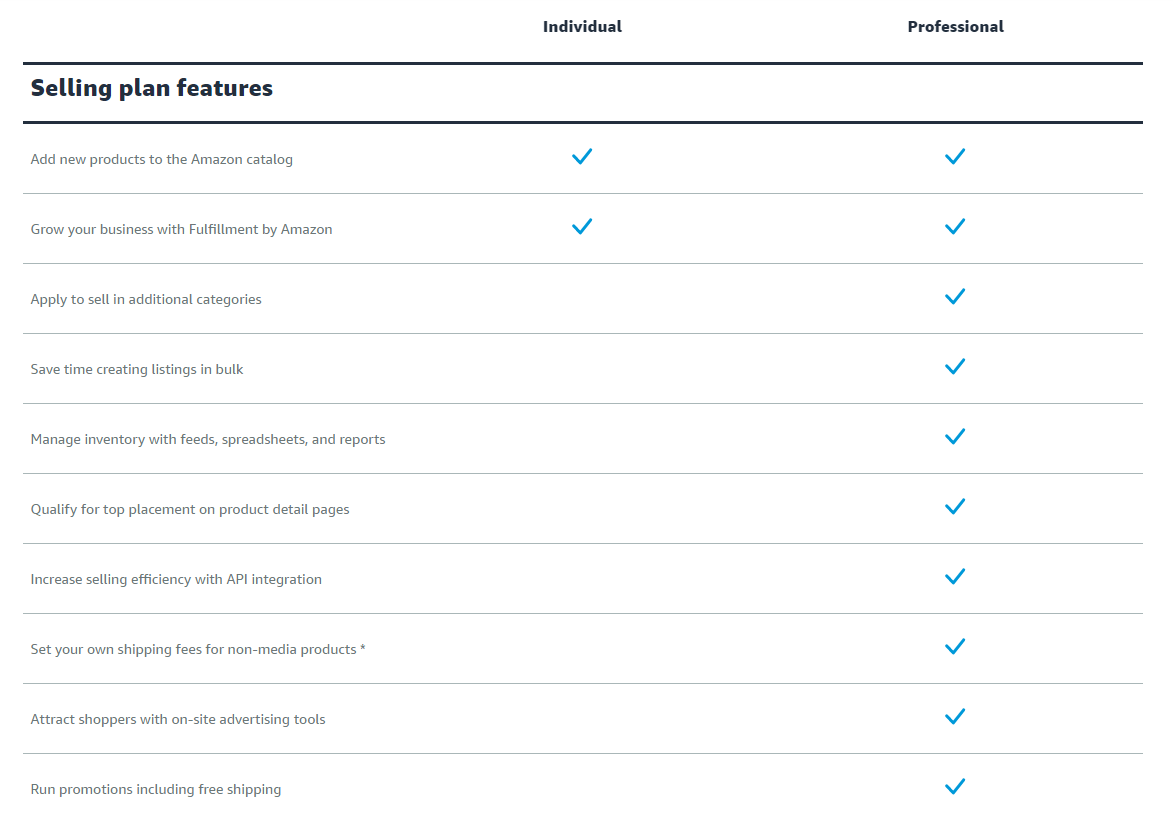This screenshot has height=821, width=1173.
Task: Click the API integration checkmark
Action: 955,576
